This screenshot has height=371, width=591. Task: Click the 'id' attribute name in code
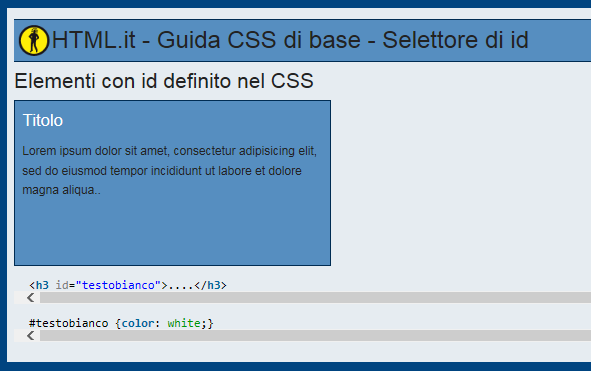coord(62,285)
